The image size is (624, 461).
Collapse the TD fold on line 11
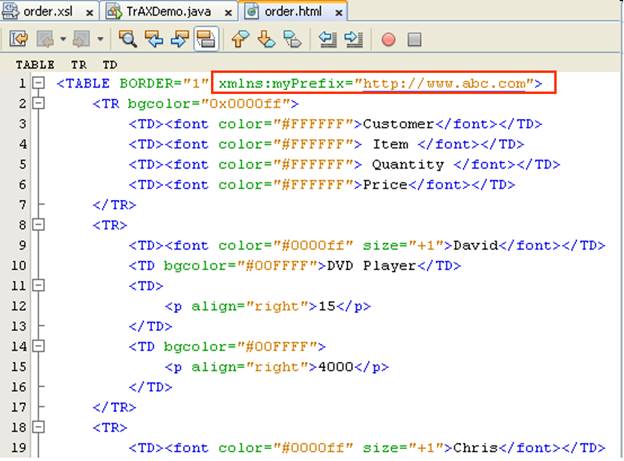(39, 285)
